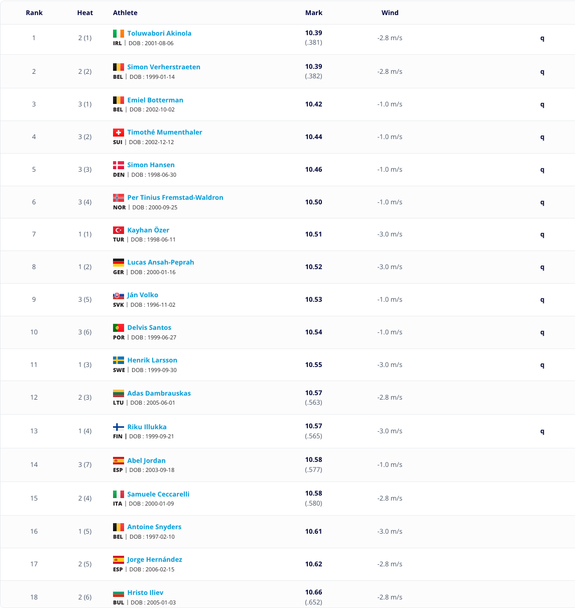Click the Denmark flag by Simon Hansen
Screen dimensions: 575x608
pyautogui.click(x=118, y=165)
